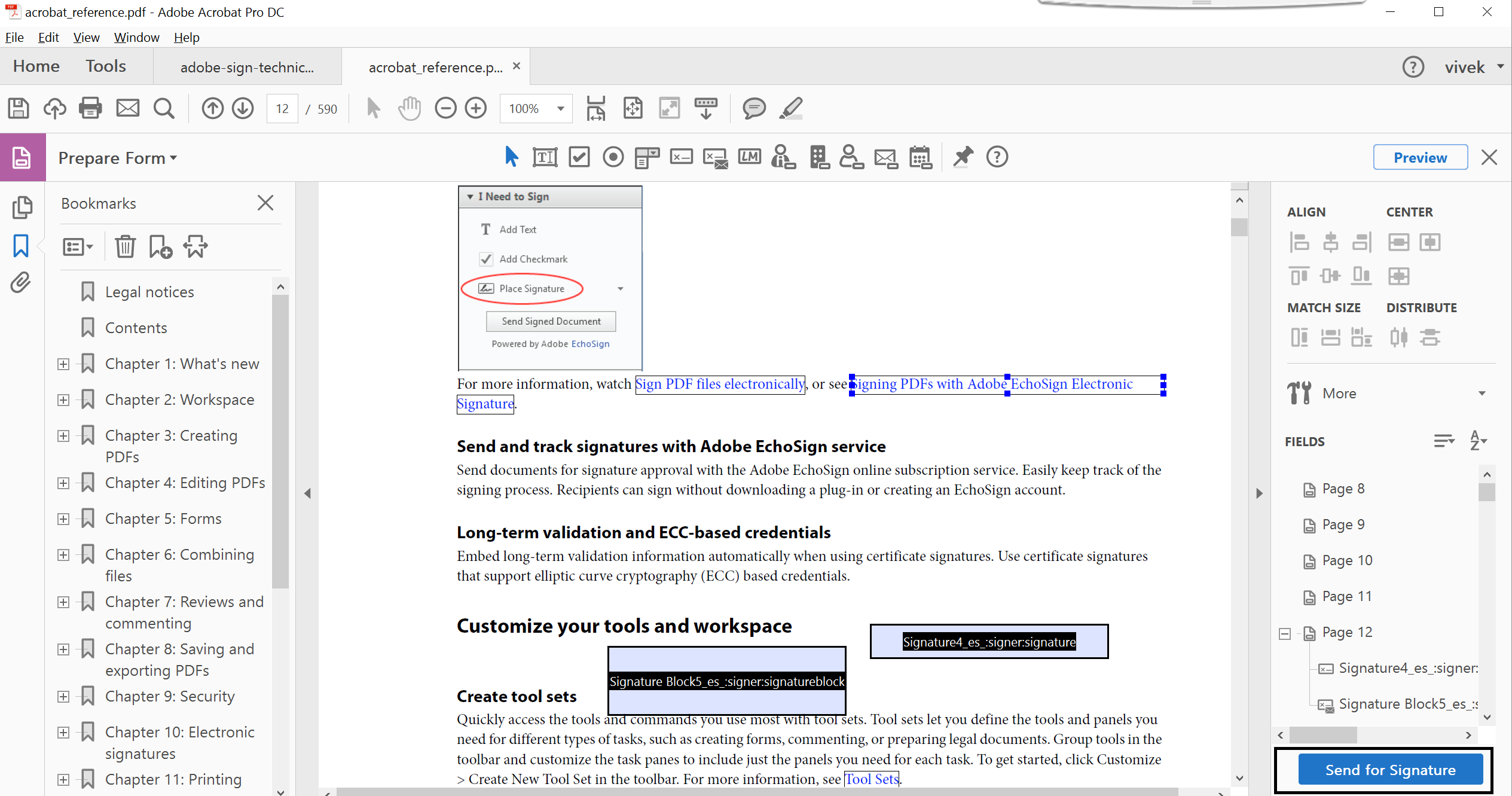
Task: Click the Preview button
Action: point(1420,157)
